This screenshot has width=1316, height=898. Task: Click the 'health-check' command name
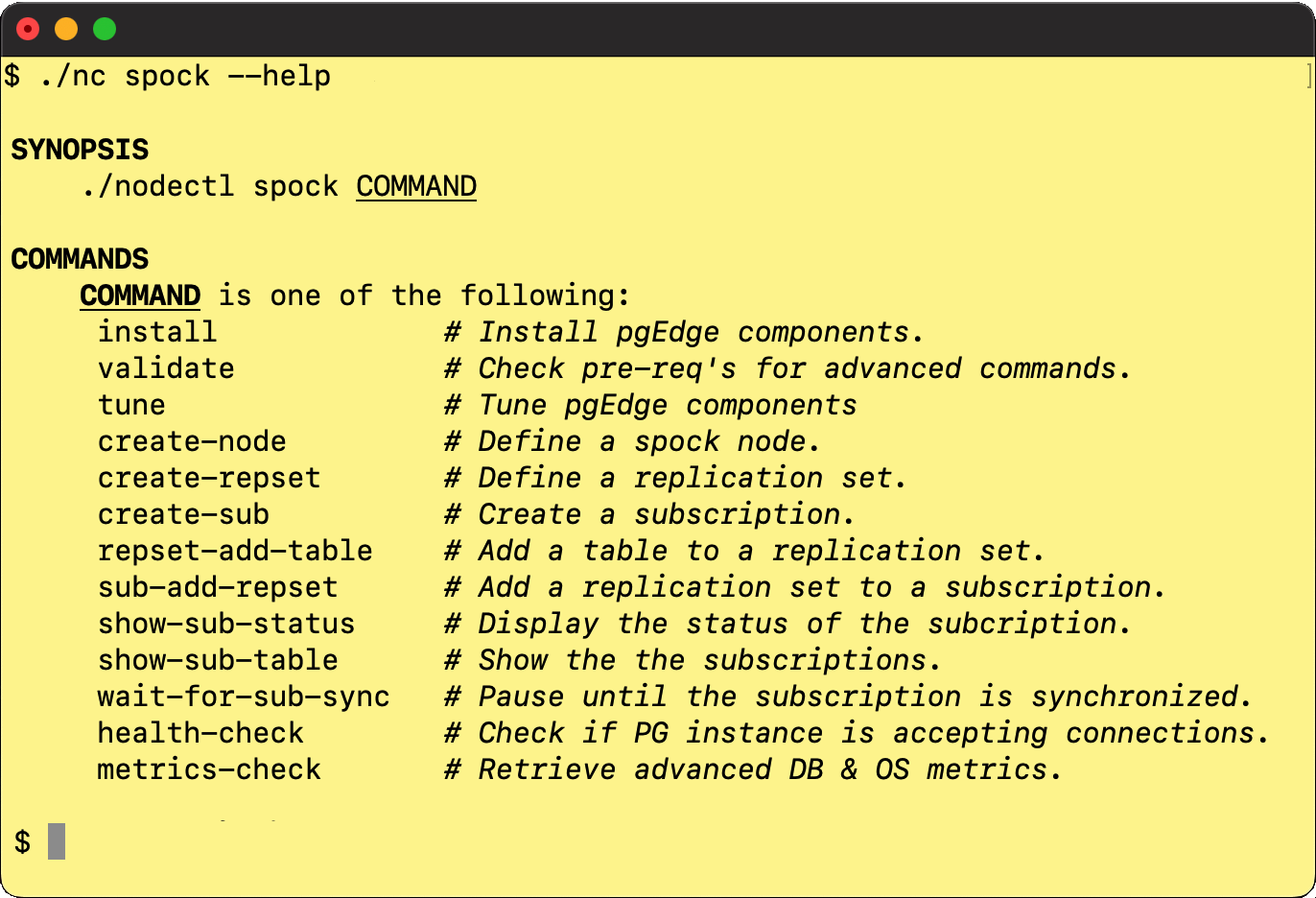[200, 733]
